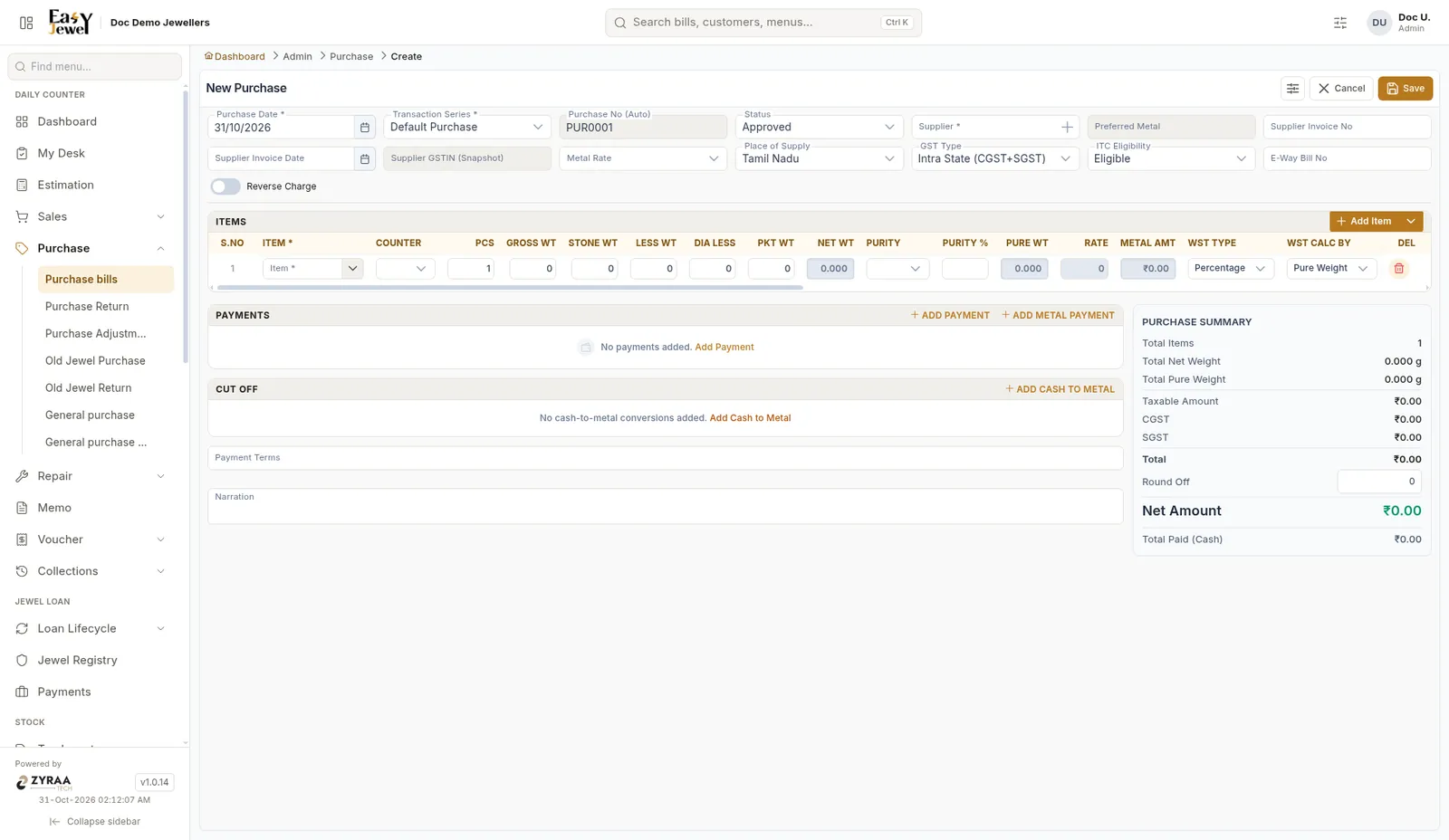
Task: Select Purchase Return submenu item
Action: pos(106,307)
